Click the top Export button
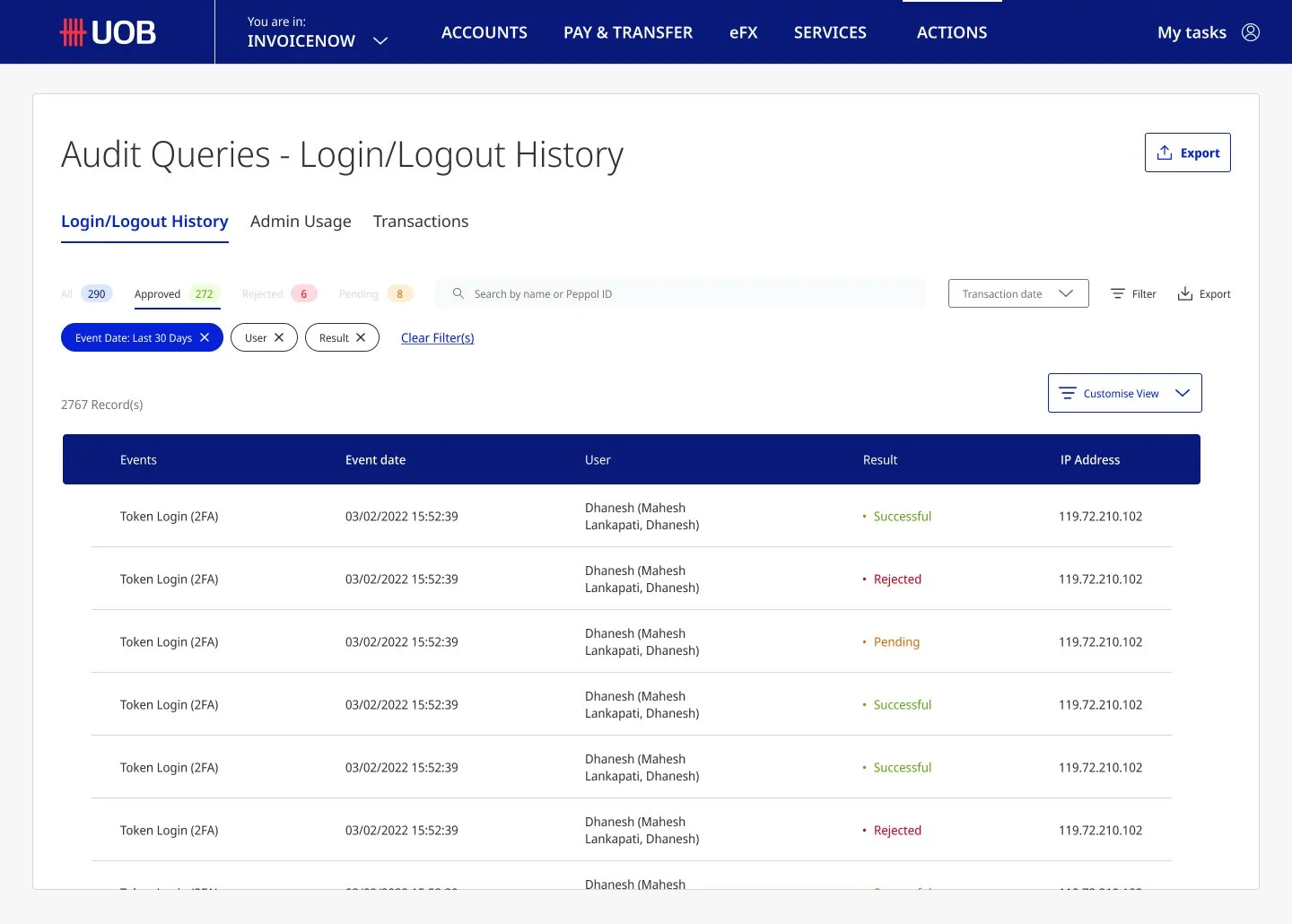 click(x=1187, y=153)
